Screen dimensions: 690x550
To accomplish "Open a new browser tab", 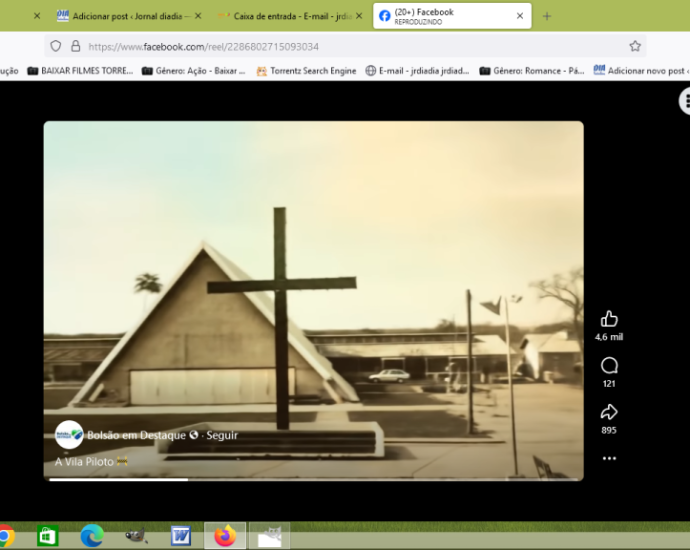I will tap(547, 16).
